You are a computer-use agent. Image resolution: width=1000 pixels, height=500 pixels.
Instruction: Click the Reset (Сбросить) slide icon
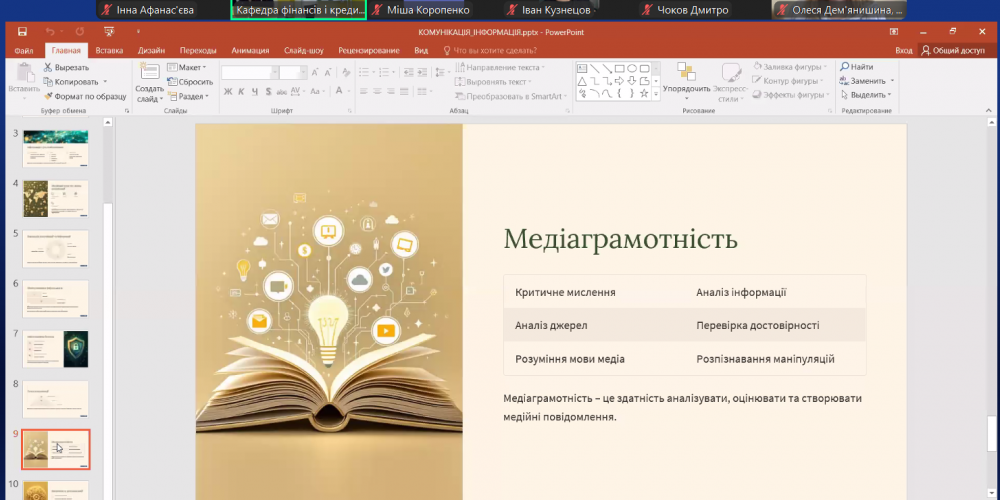pyautogui.click(x=172, y=82)
